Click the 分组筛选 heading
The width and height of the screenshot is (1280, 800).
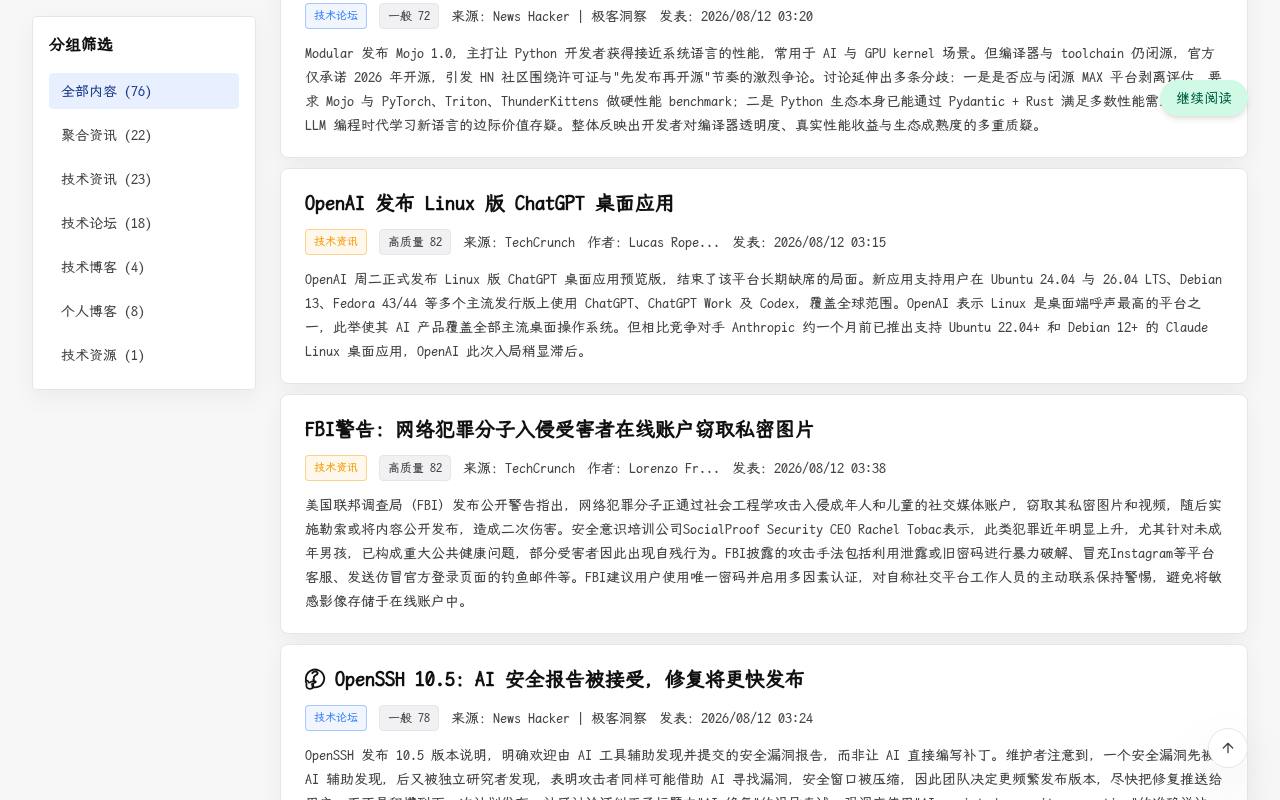point(81,44)
